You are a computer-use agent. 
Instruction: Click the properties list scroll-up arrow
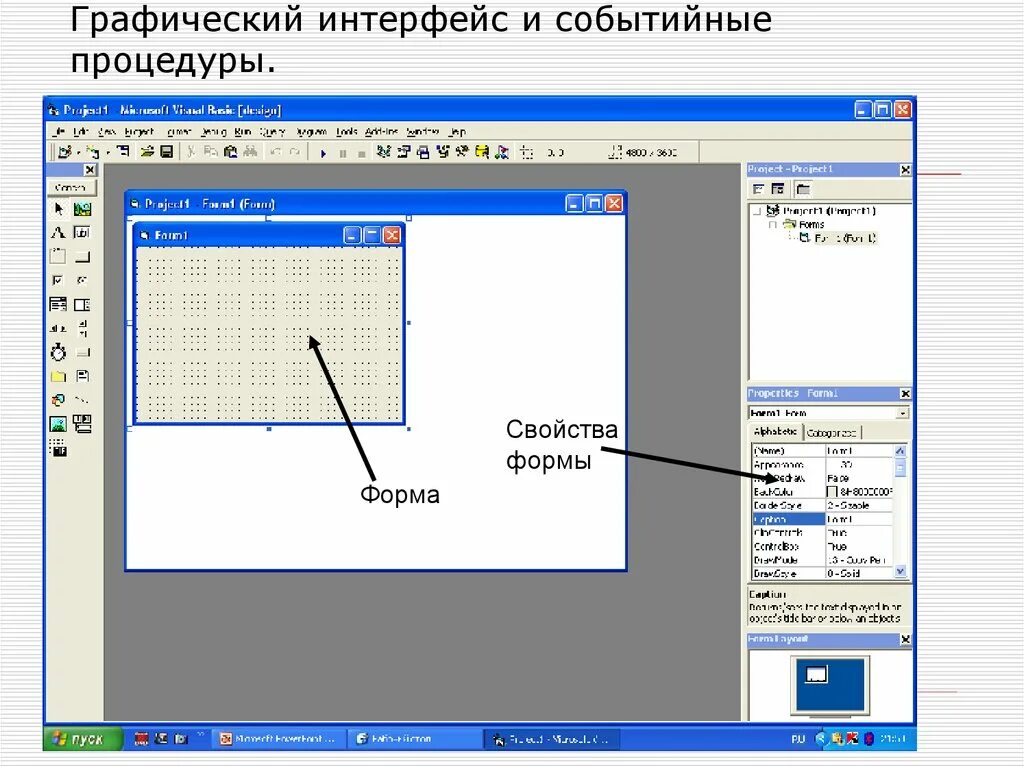coord(900,451)
